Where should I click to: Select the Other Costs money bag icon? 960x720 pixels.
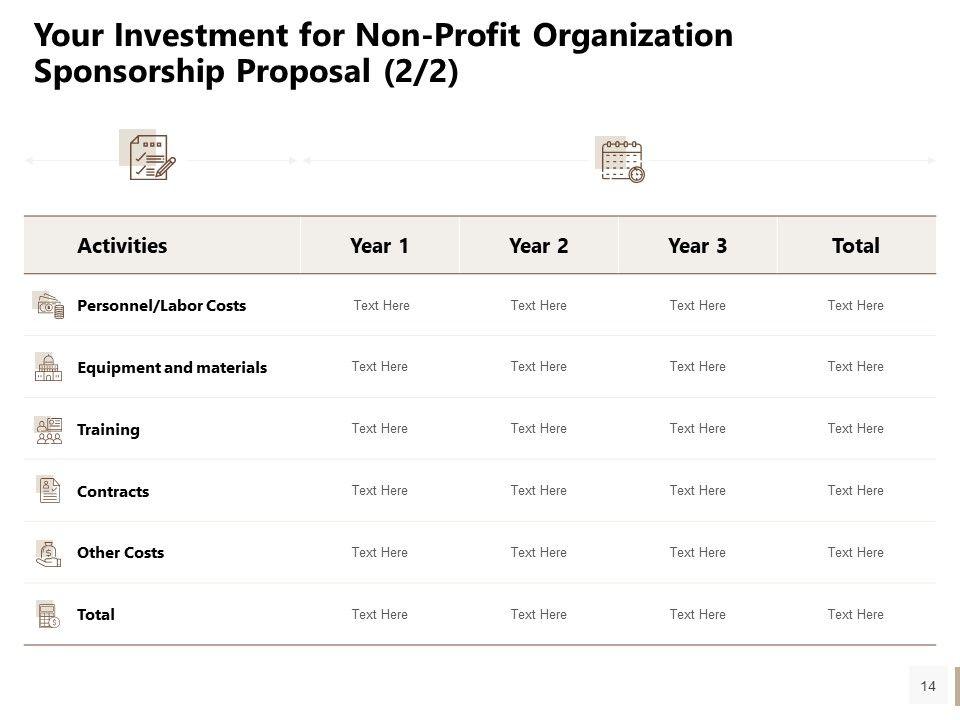48,553
